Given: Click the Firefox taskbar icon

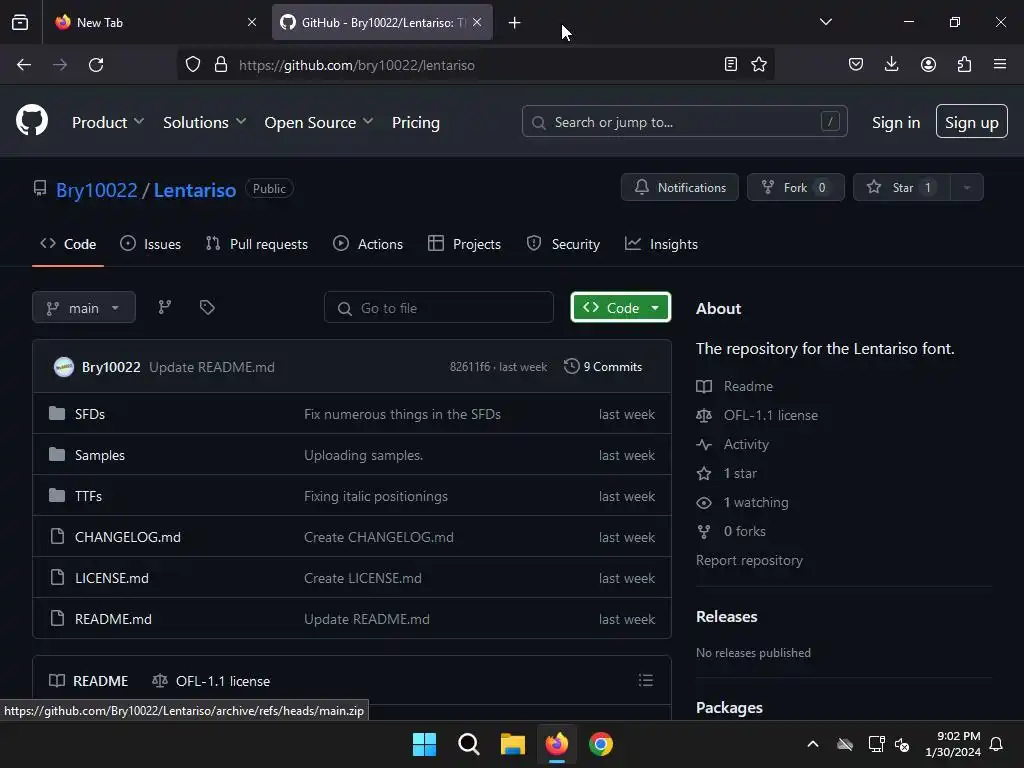Looking at the screenshot, I should click(557, 744).
